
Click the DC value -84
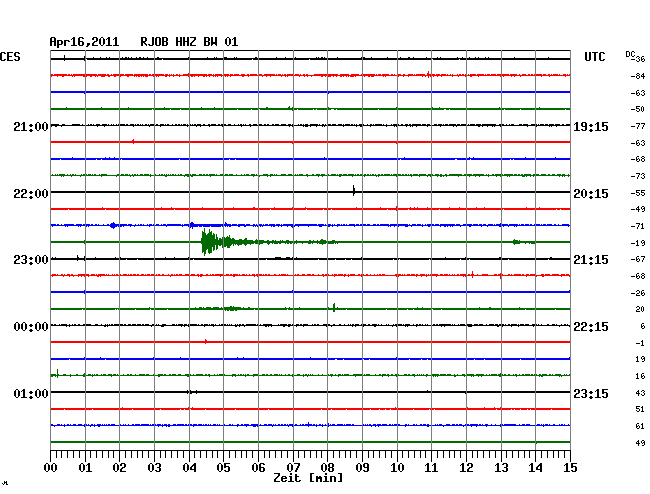tap(638, 76)
